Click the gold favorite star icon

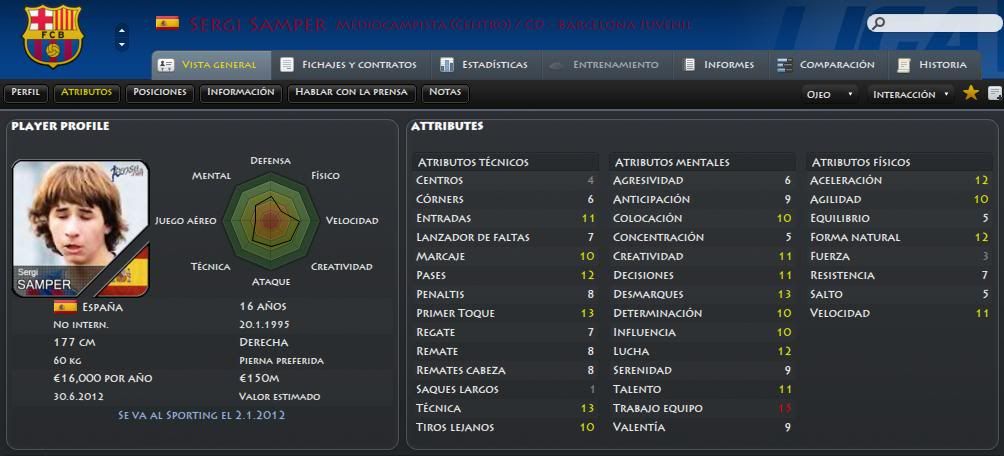point(971,94)
